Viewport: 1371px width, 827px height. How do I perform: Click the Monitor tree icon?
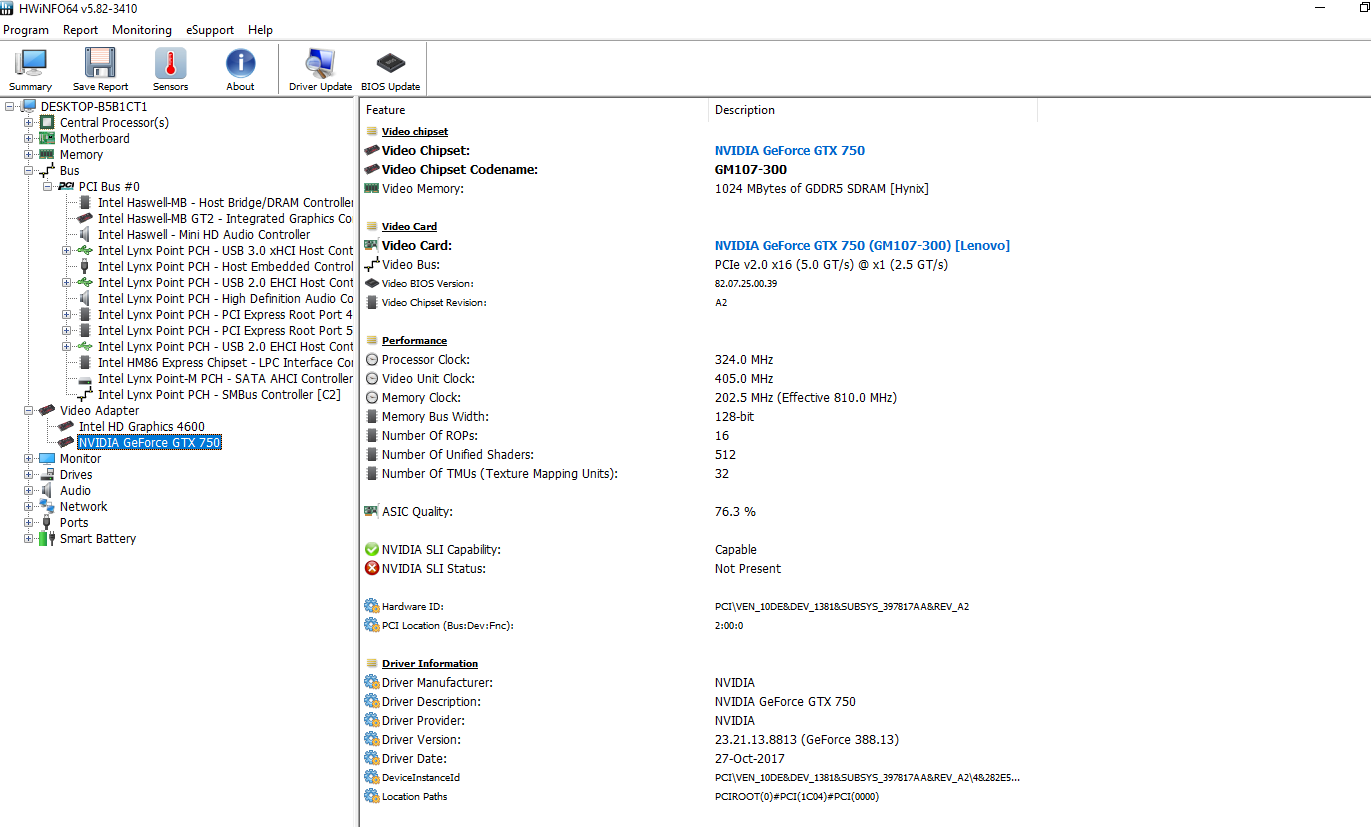coord(47,458)
